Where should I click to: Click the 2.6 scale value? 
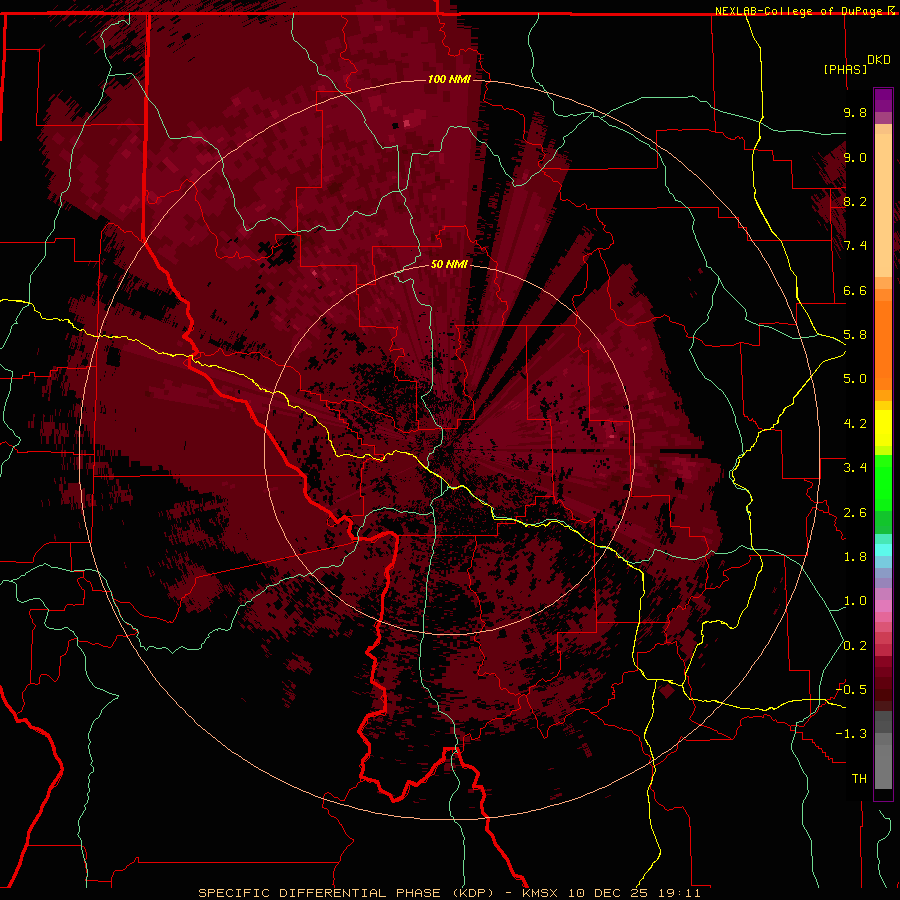coord(855,513)
